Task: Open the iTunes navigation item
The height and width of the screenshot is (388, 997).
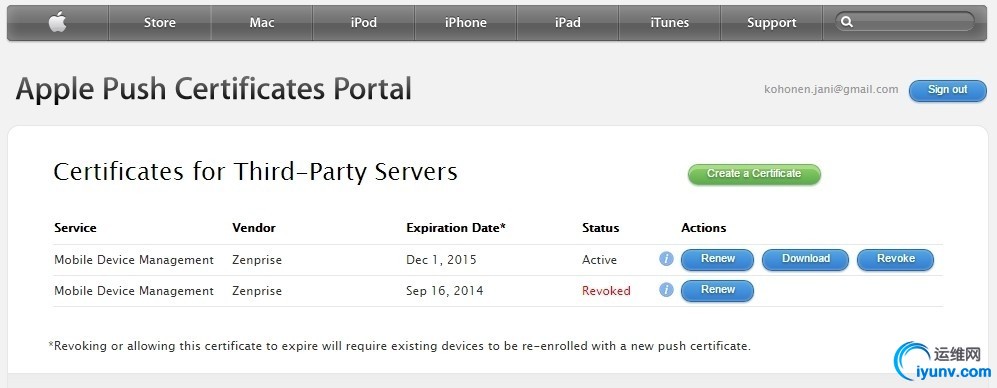Action: 670,22
